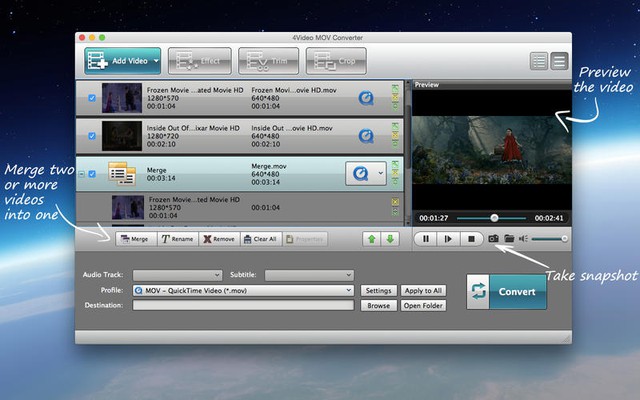The height and width of the screenshot is (400, 640).
Task: Move the selected item down with the green arrow
Action: (x=391, y=239)
